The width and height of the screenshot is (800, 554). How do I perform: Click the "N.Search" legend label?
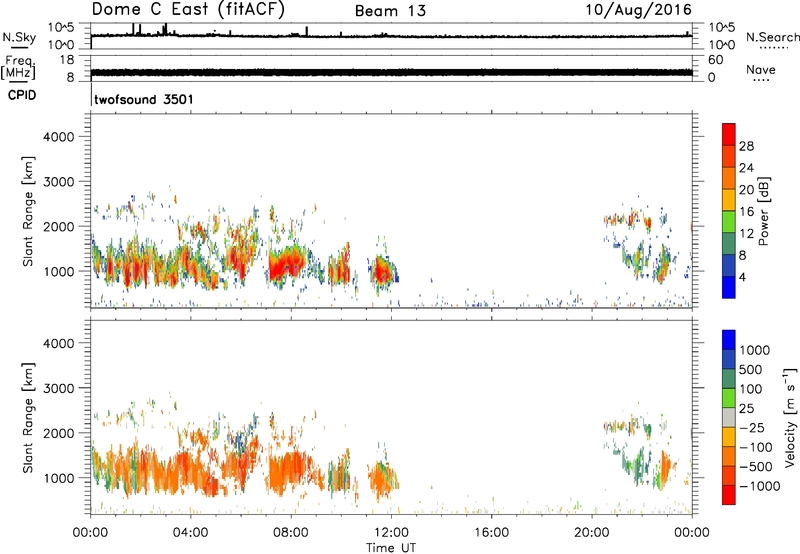(772, 37)
